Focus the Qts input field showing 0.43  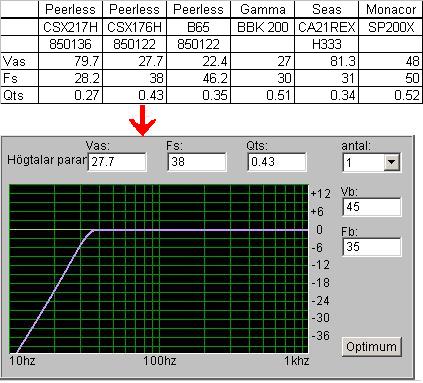click(x=277, y=162)
